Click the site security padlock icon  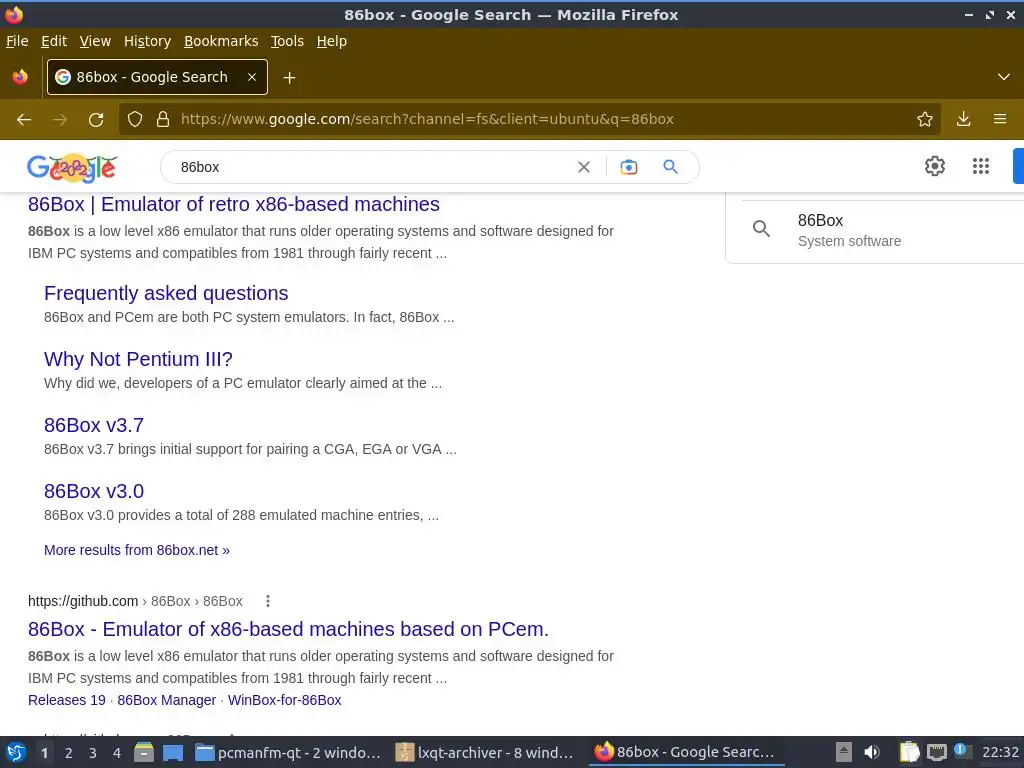(163, 120)
